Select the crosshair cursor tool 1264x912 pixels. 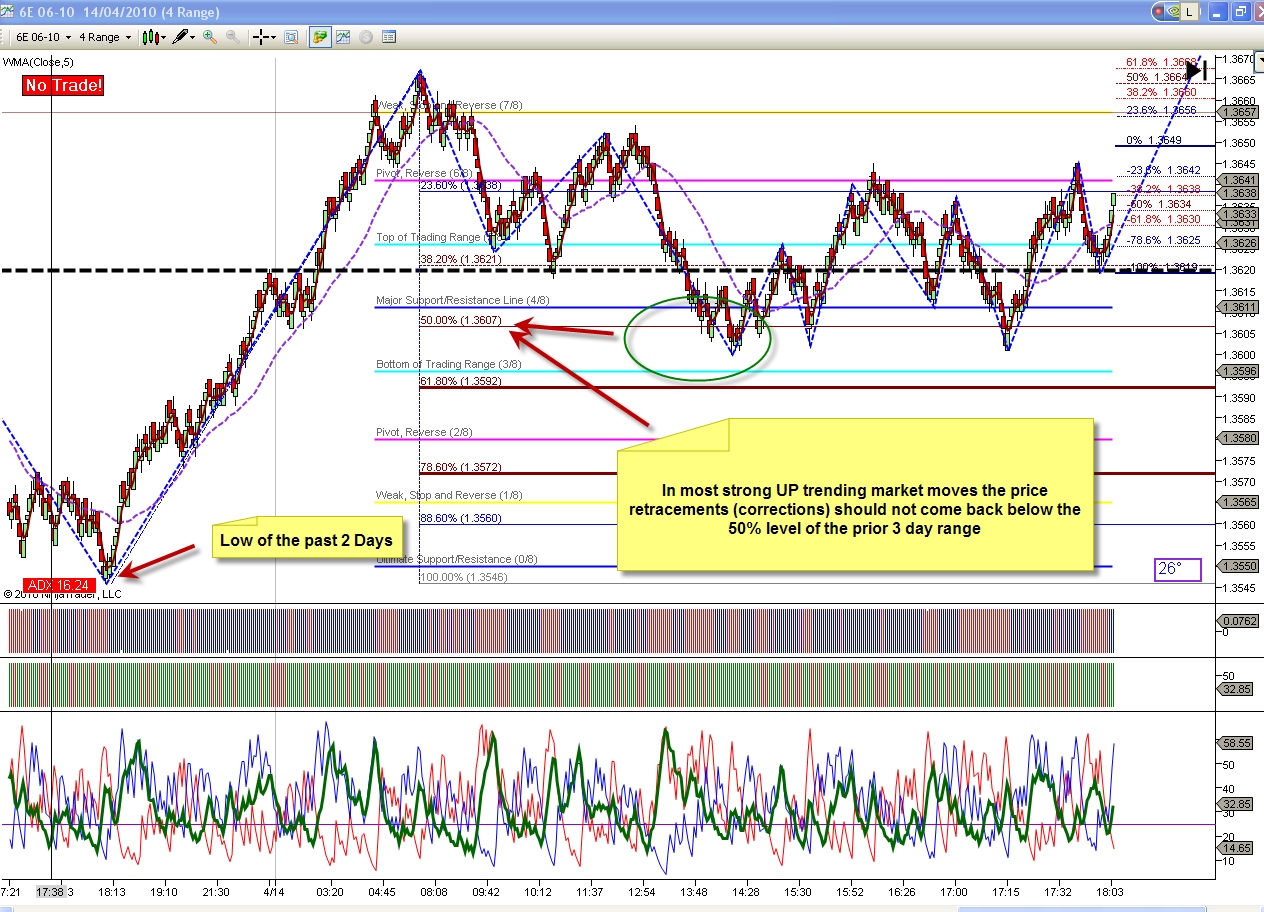point(260,37)
